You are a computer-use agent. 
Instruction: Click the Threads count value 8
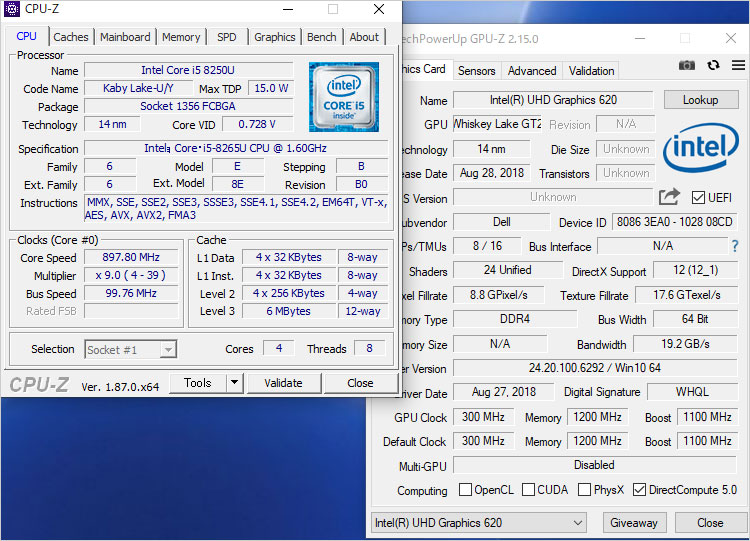[x=369, y=348]
